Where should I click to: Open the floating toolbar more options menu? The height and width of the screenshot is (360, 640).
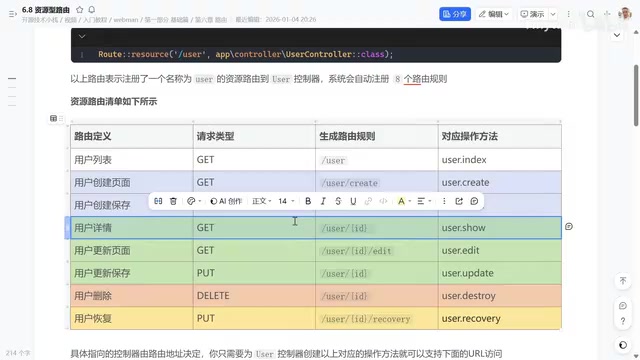tap(444, 201)
